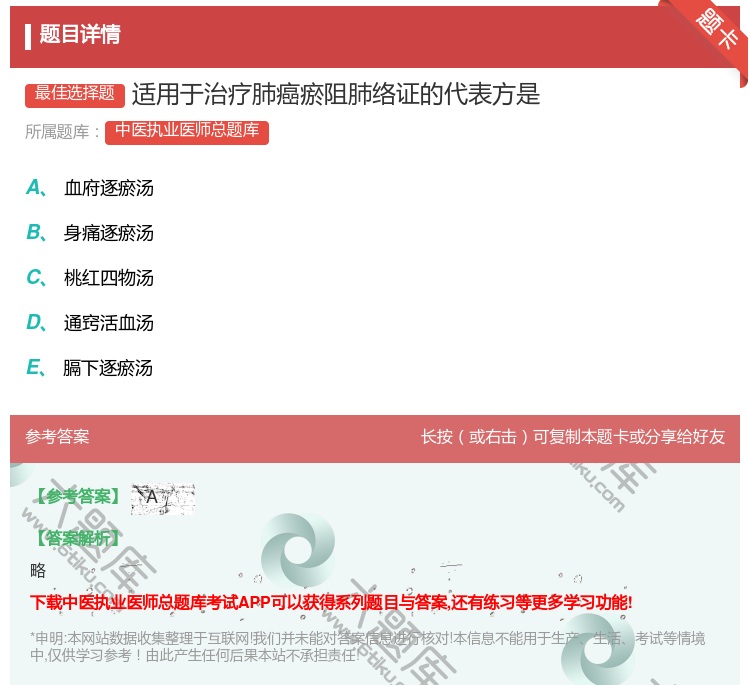This screenshot has width=750, height=685.
Task: Click the long-press copy or share hint text
Action: 573,437
